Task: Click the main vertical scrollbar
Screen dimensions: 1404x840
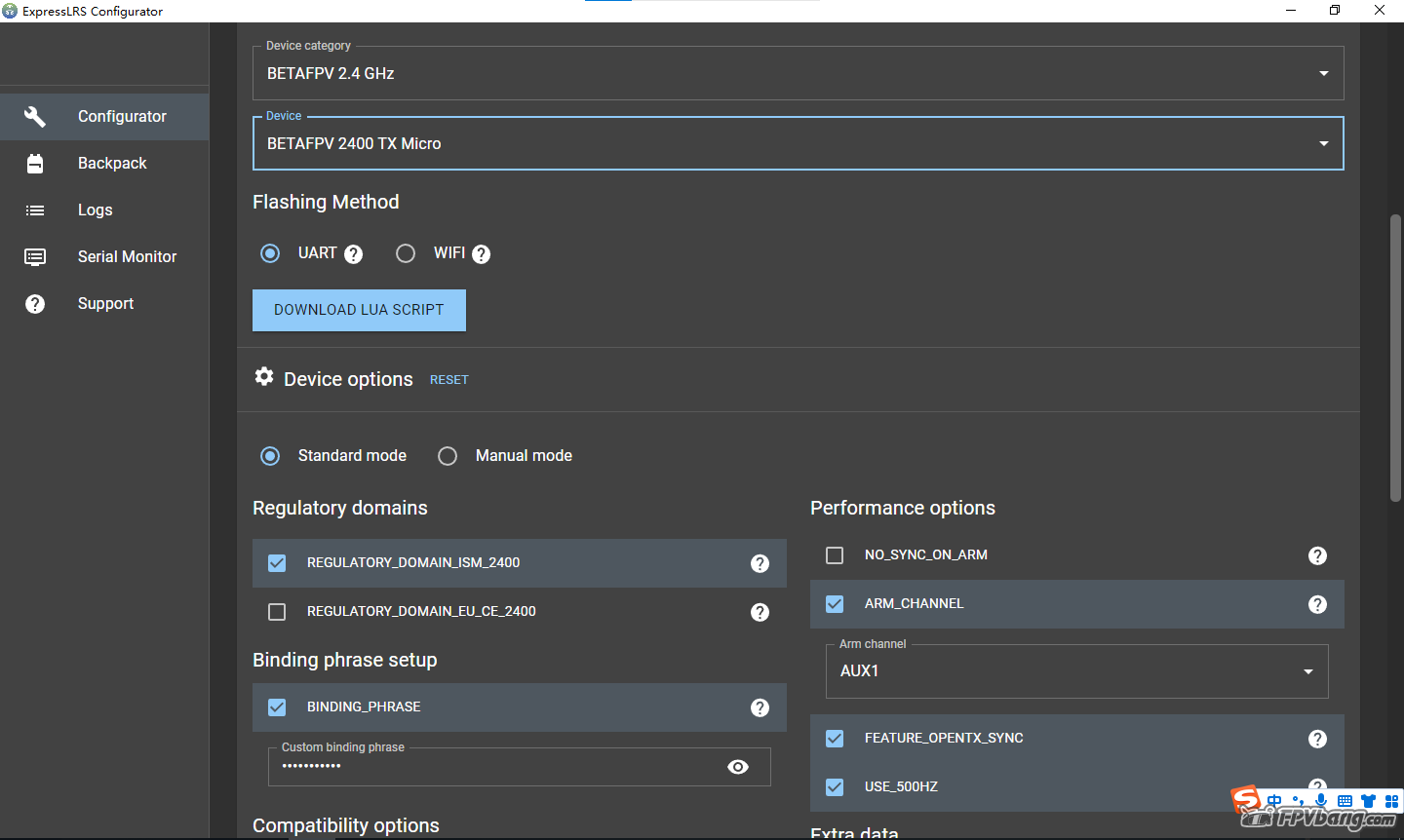Action: [1395, 359]
